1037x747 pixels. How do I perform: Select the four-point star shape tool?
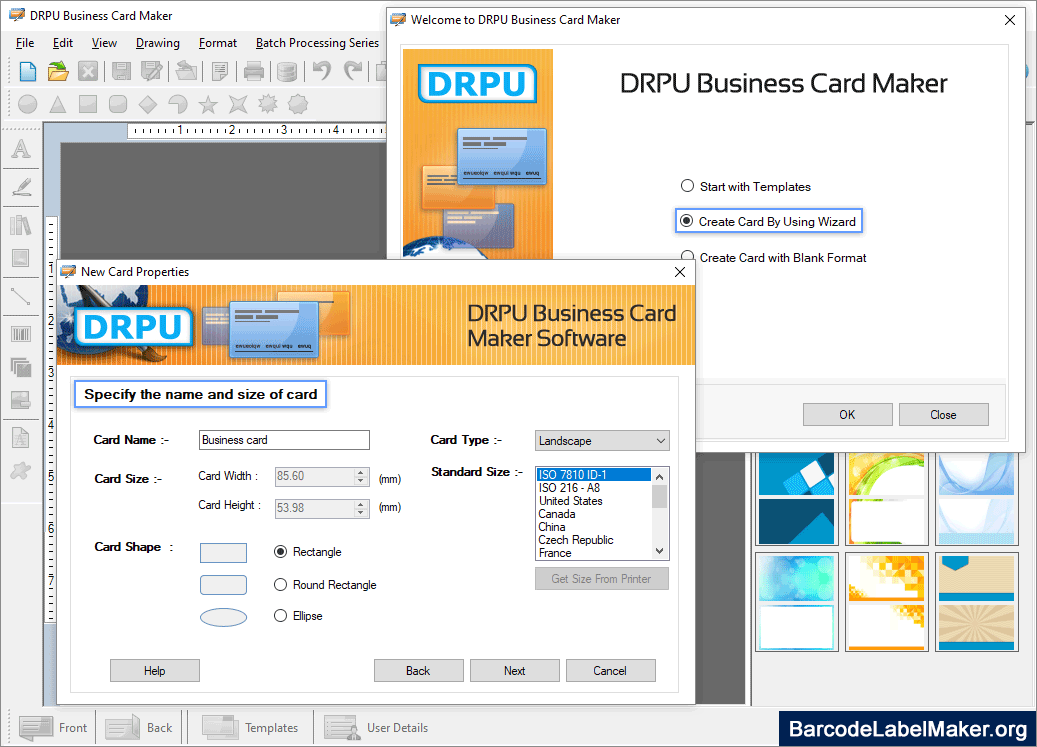238,104
